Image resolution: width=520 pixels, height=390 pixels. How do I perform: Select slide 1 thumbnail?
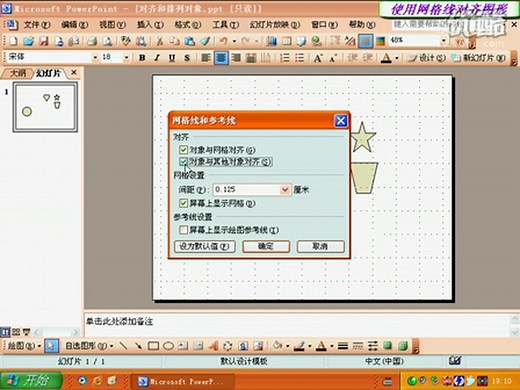click(45, 107)
